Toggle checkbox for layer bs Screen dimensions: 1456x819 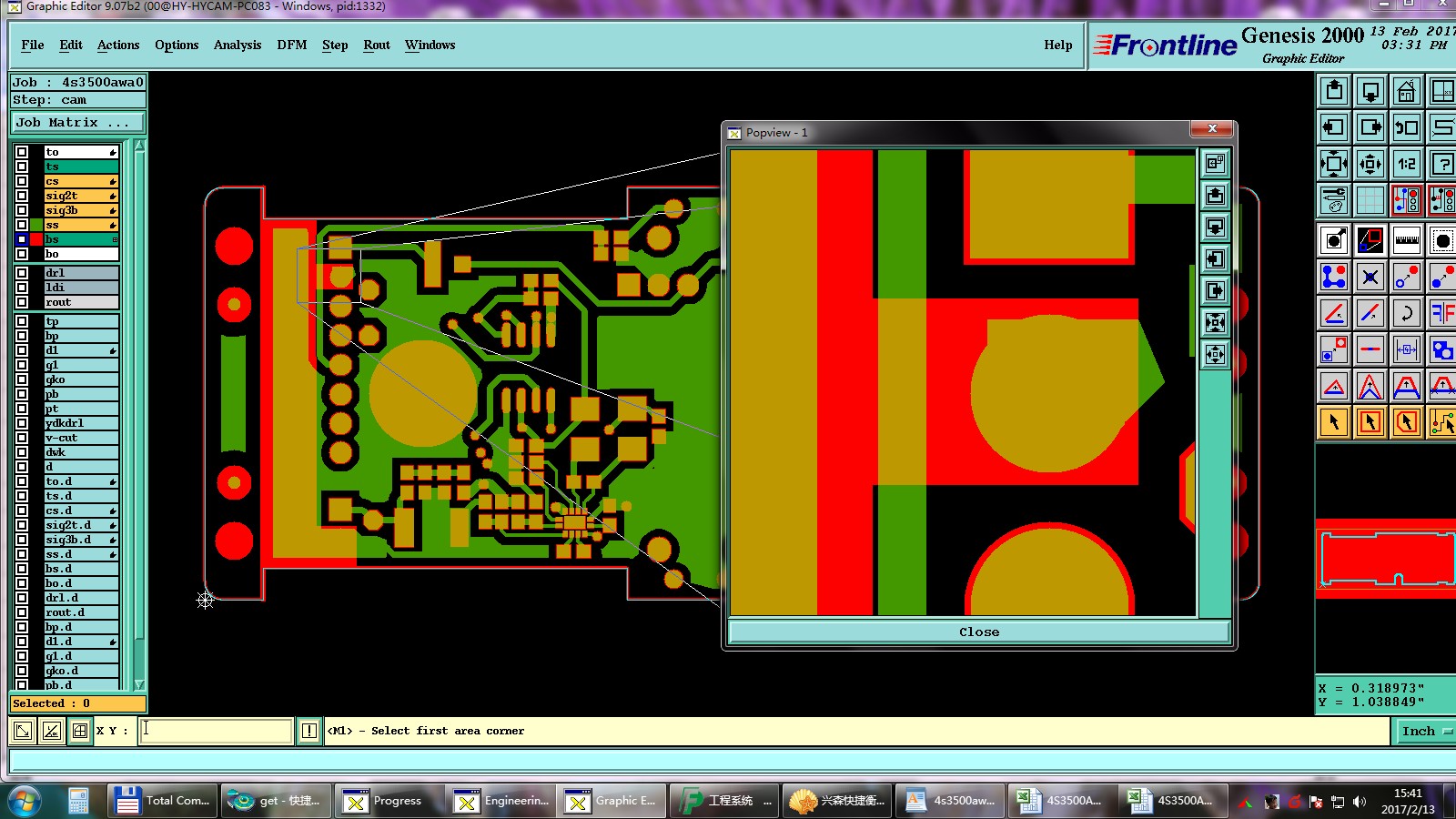pos(22,239)
